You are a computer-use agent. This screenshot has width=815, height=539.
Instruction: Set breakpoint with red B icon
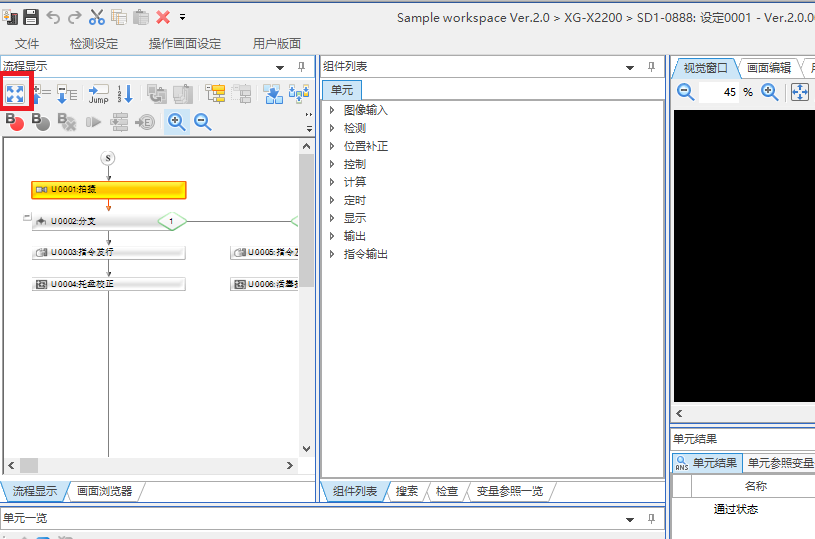(x=15, y=122)
